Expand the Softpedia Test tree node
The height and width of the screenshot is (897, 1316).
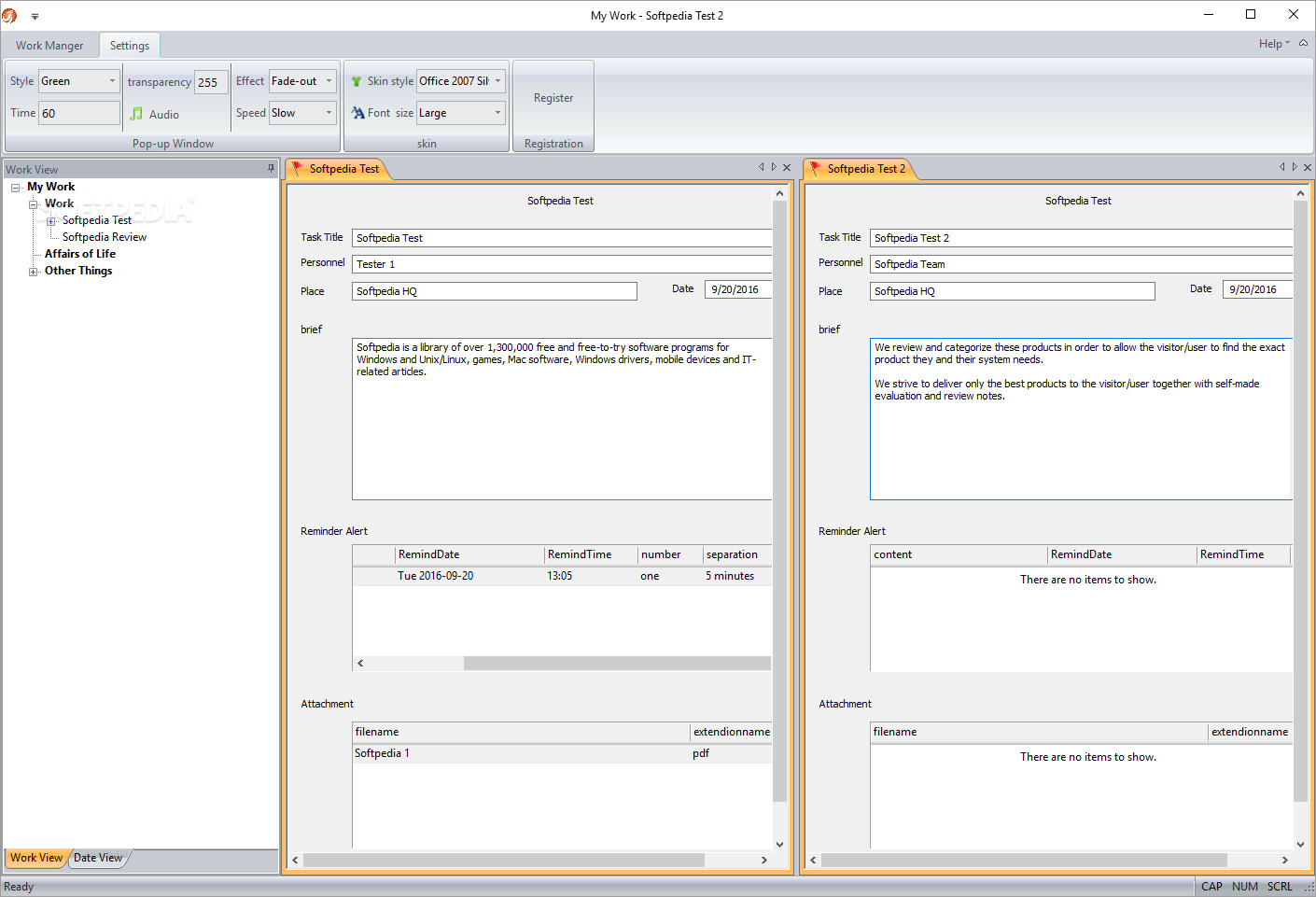coord(51,221)
